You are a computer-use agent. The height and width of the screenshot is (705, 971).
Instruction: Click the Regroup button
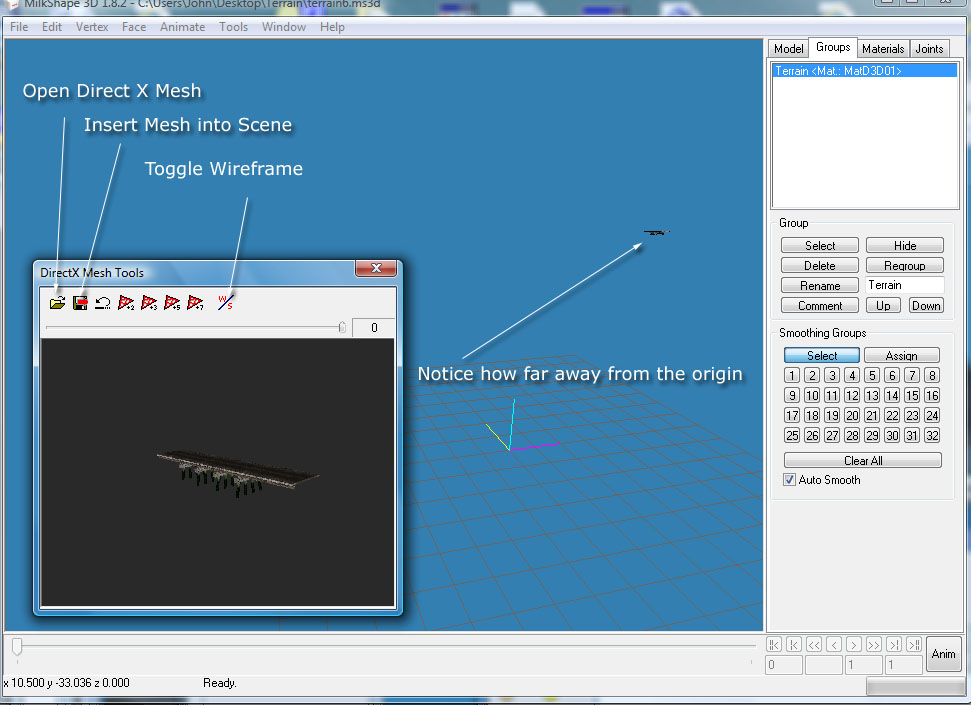905,265
